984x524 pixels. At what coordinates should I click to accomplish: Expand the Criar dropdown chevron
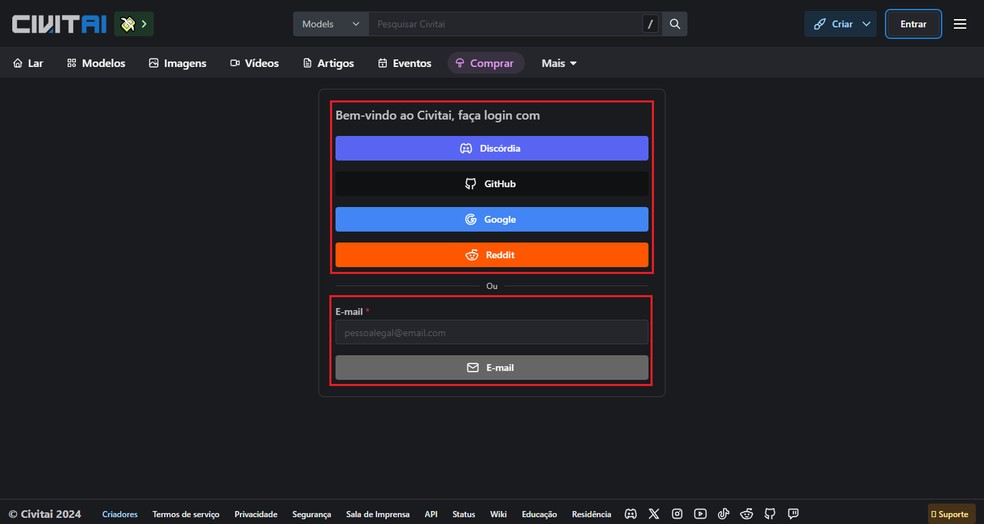(867, 24)
